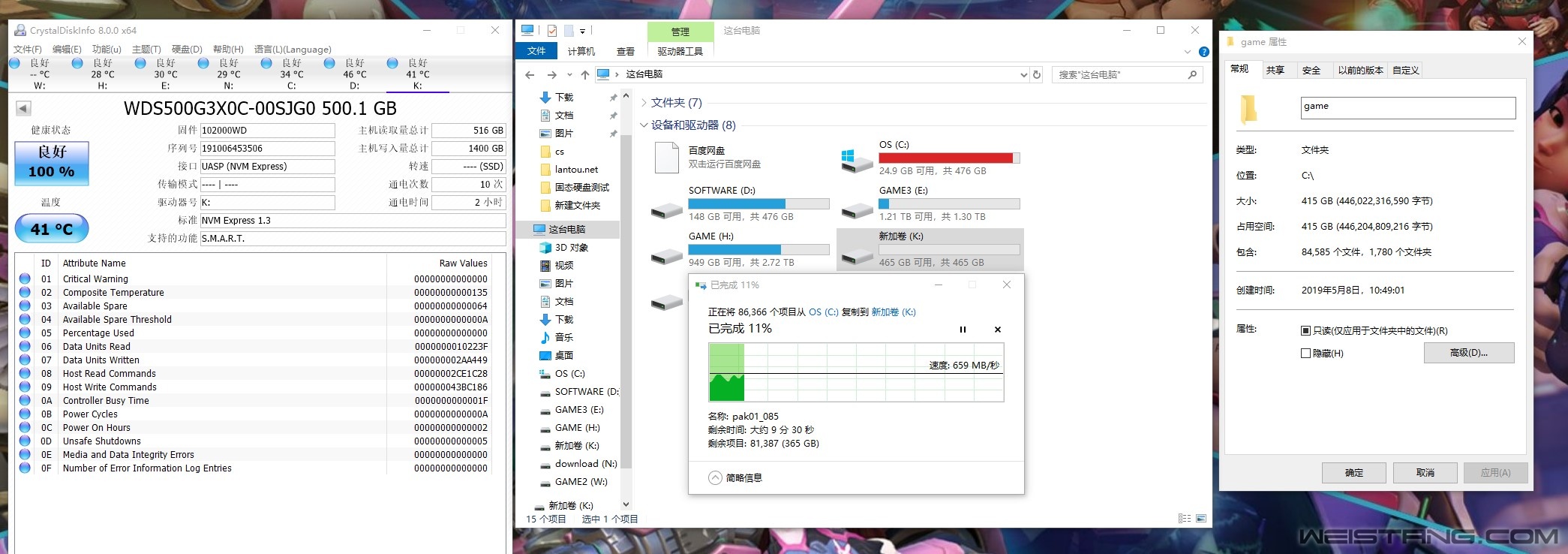Open 功能(u) menu in CrystalDiskInfo
The height and width of the screenshot is (554, 1568).
(x=107, y=50)
